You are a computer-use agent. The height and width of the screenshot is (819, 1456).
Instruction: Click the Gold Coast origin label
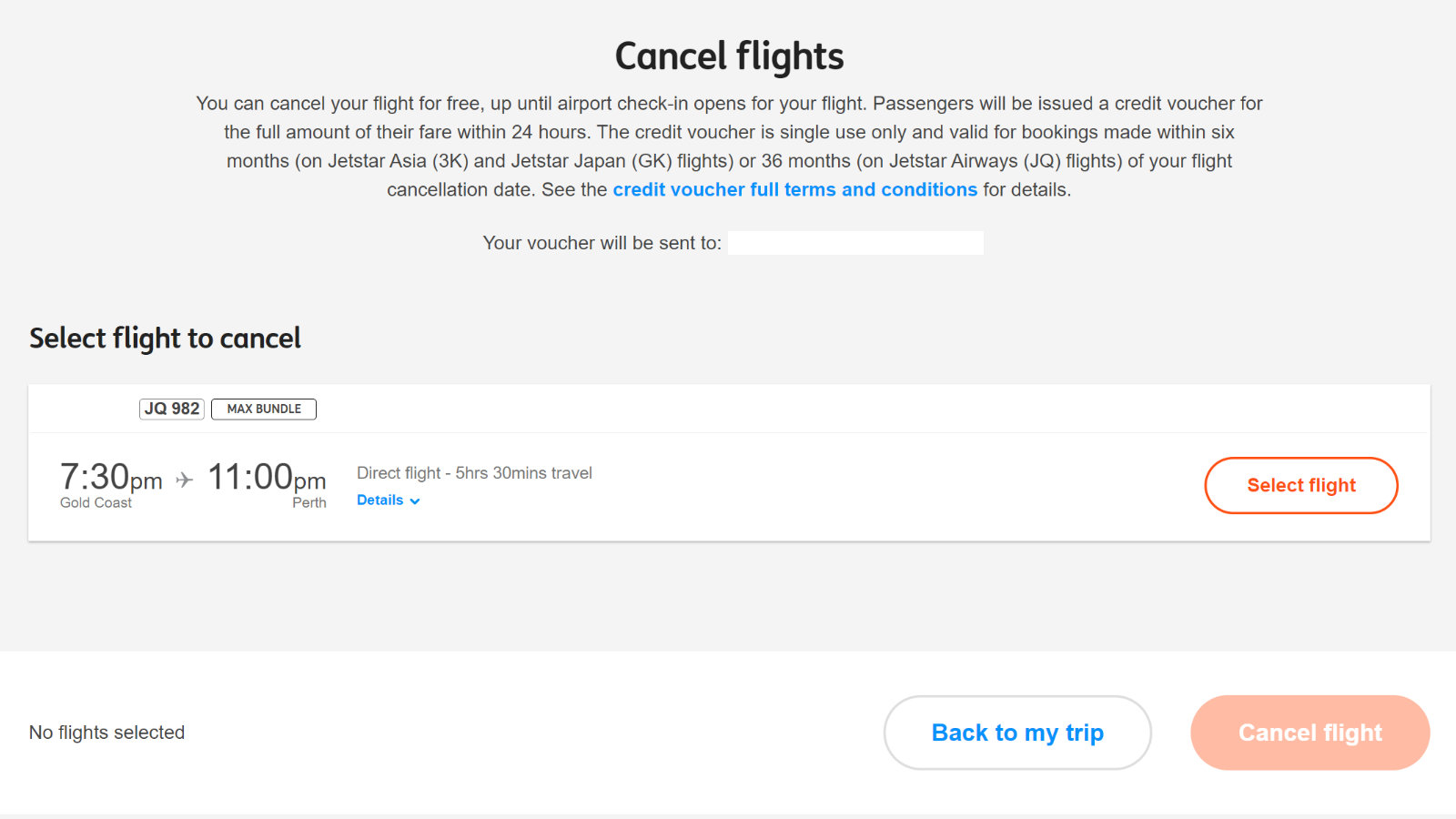click(x=96, y=503)
